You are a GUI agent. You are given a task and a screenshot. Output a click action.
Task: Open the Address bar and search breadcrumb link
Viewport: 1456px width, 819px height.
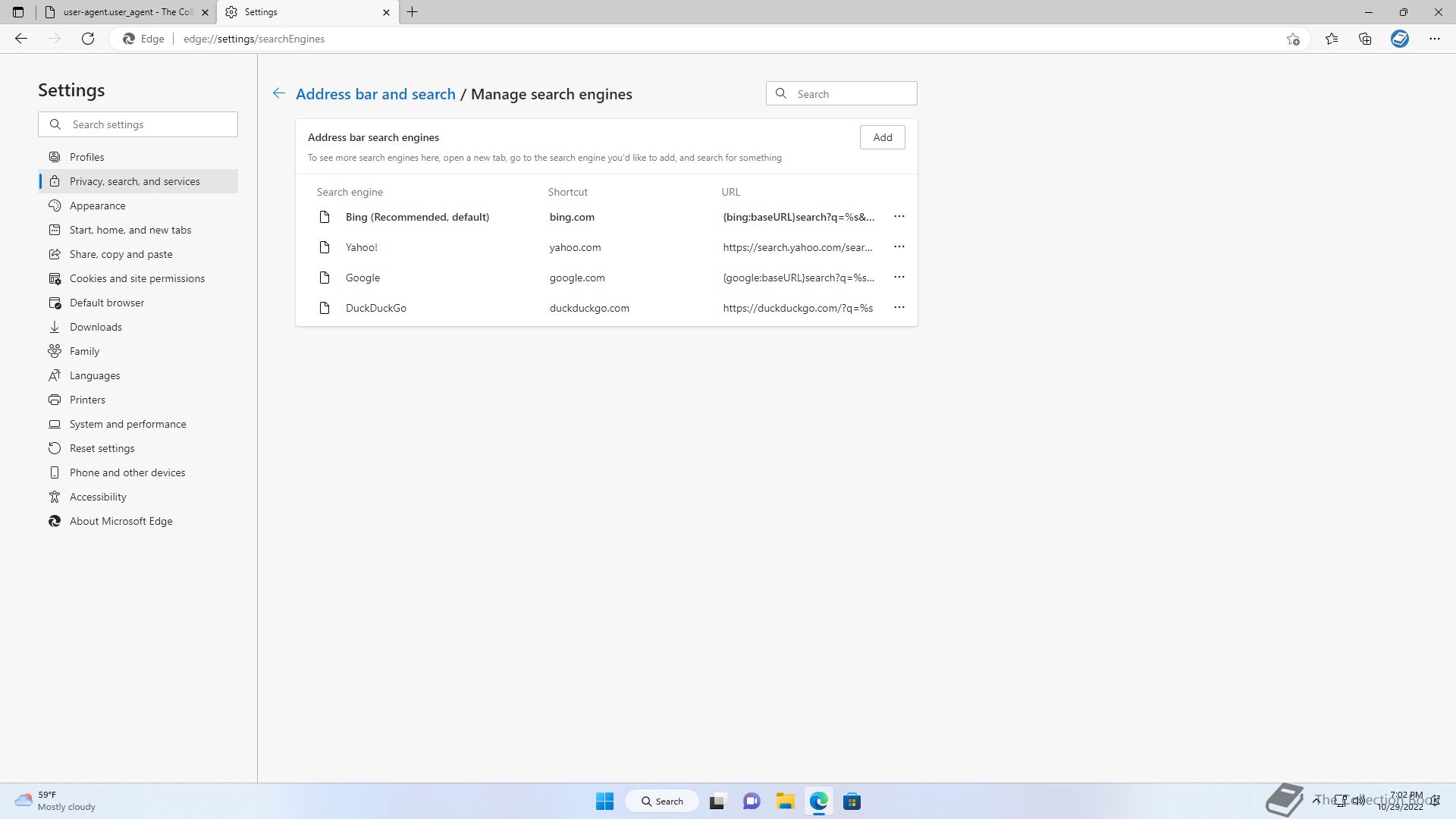click(375, 94)
